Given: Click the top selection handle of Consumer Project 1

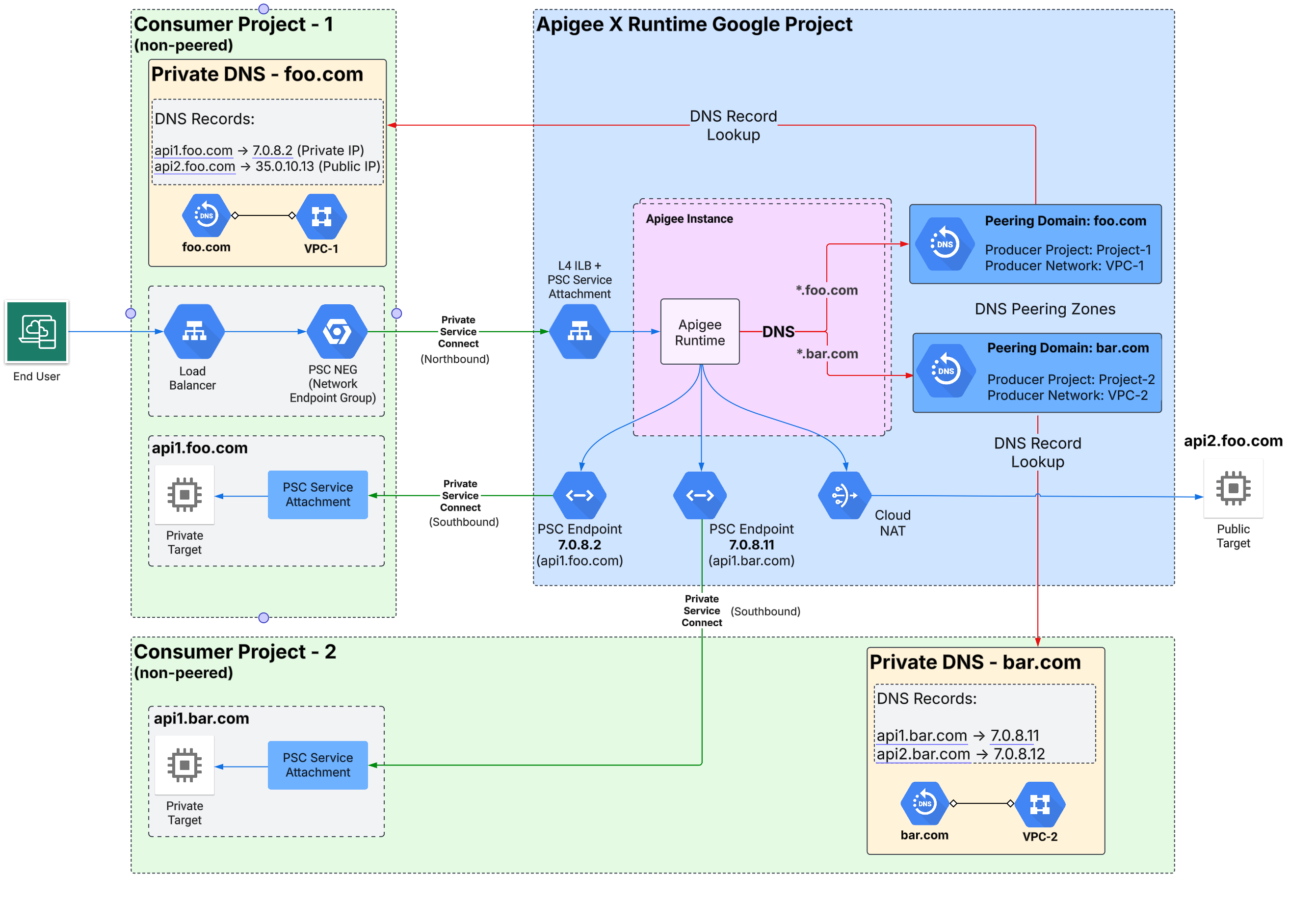Looking at the screenshot, I should (x=263, y=9).
